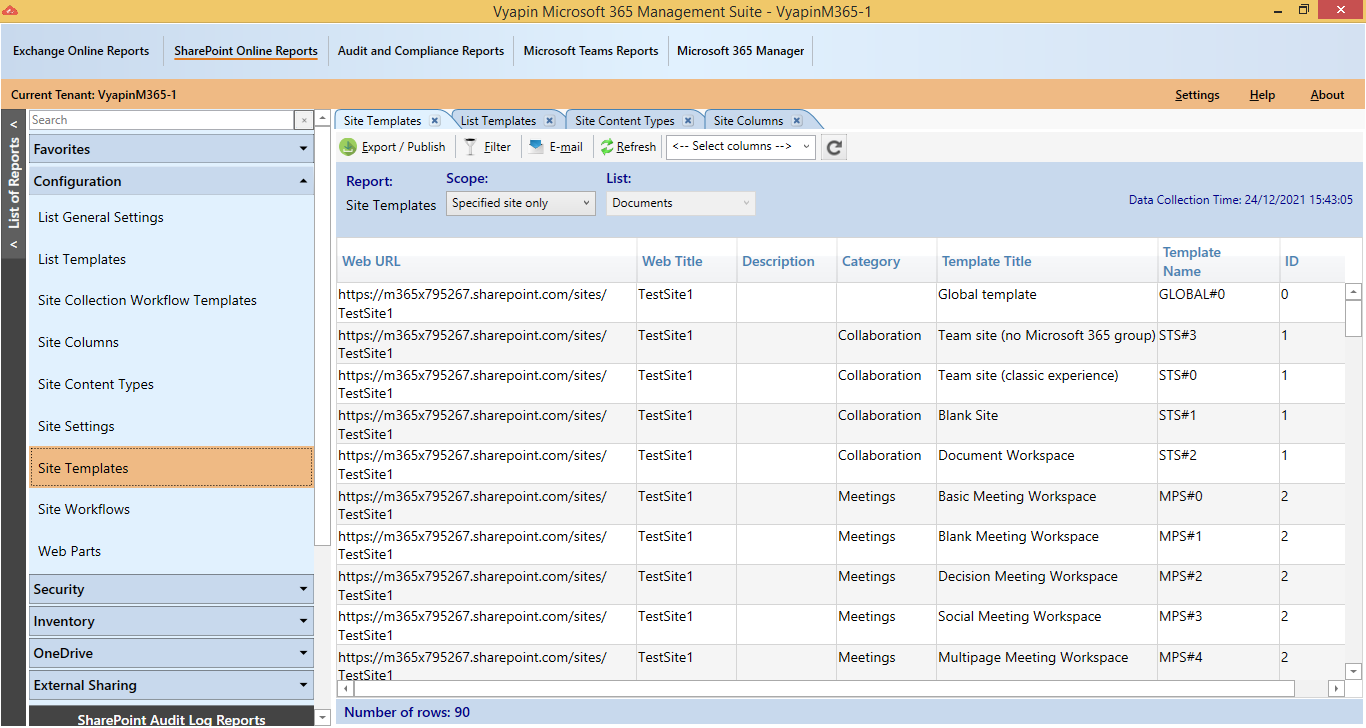1366x728 pixels.
Task: Click the Document Workspace cell
Action: [x=1046, y=463]
